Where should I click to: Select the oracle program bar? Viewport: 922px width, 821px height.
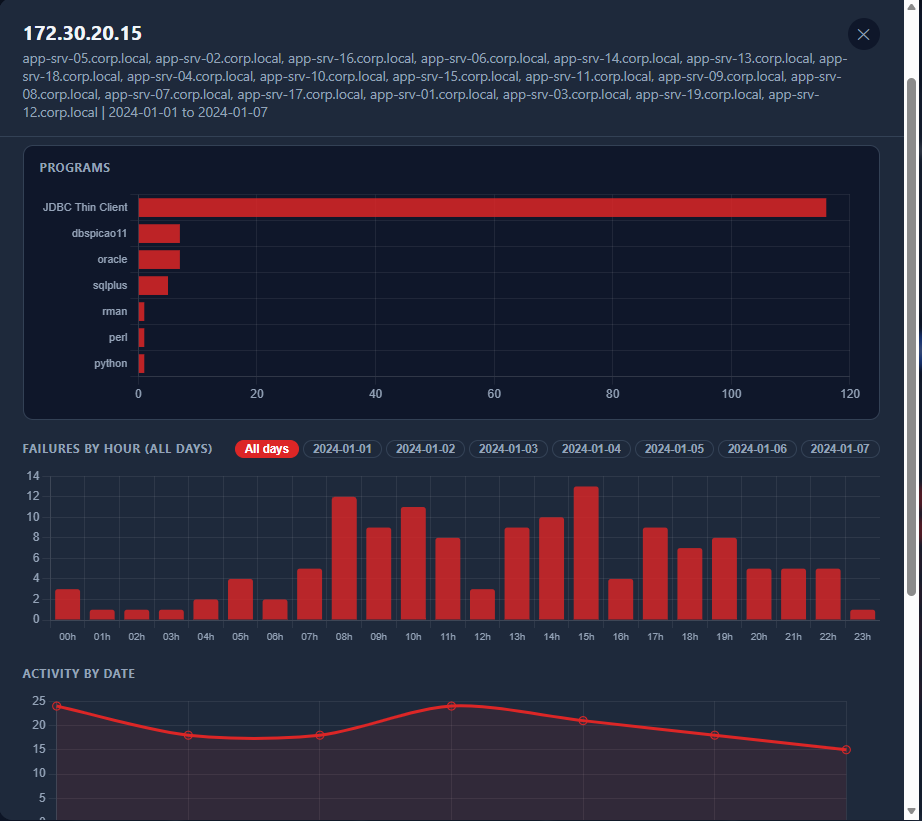159,259
